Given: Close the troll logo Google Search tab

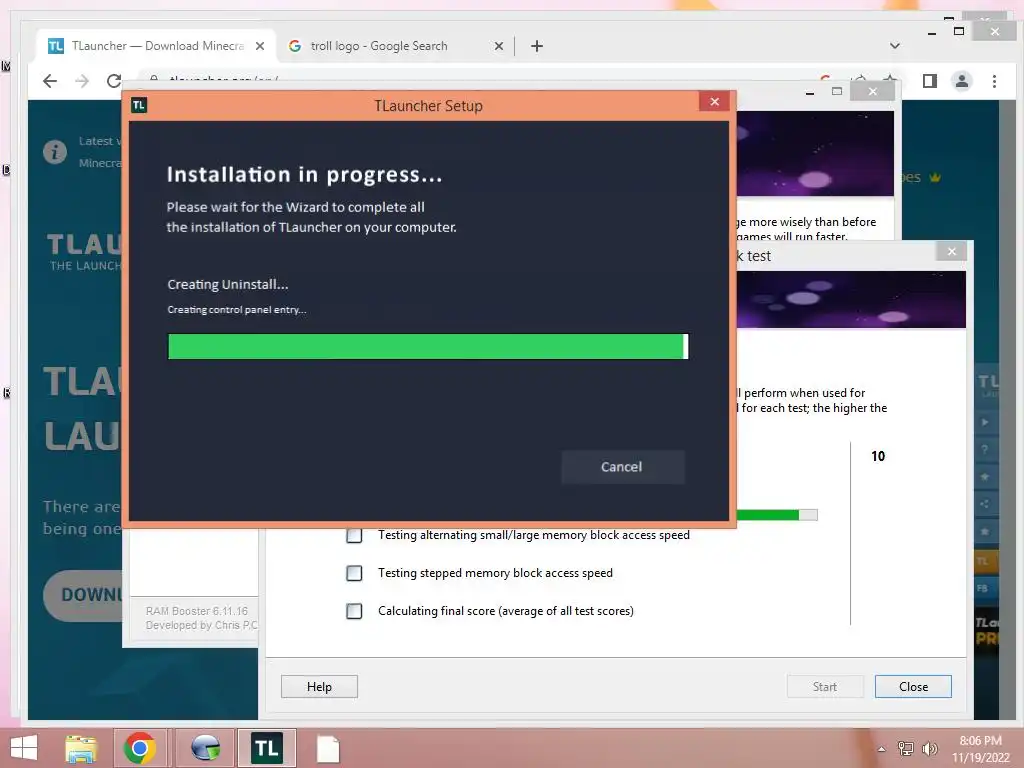Looking at the screenshot, I should tap(499, 46).
